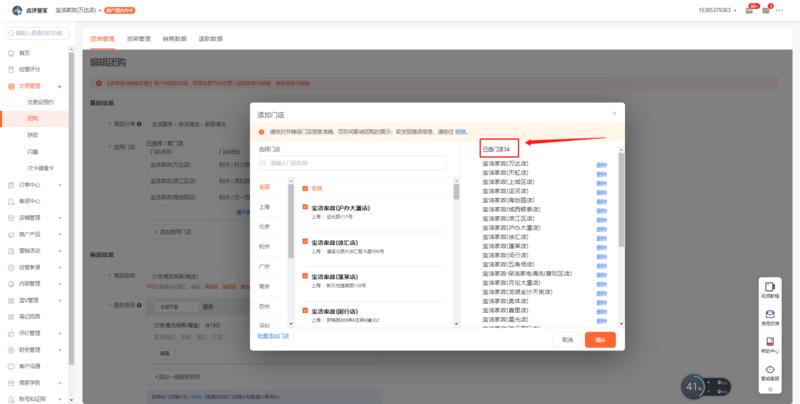
Task: Expand the 经营参谋 sidebar arrow
Action: pyautogui.click(x=60, y=267)
